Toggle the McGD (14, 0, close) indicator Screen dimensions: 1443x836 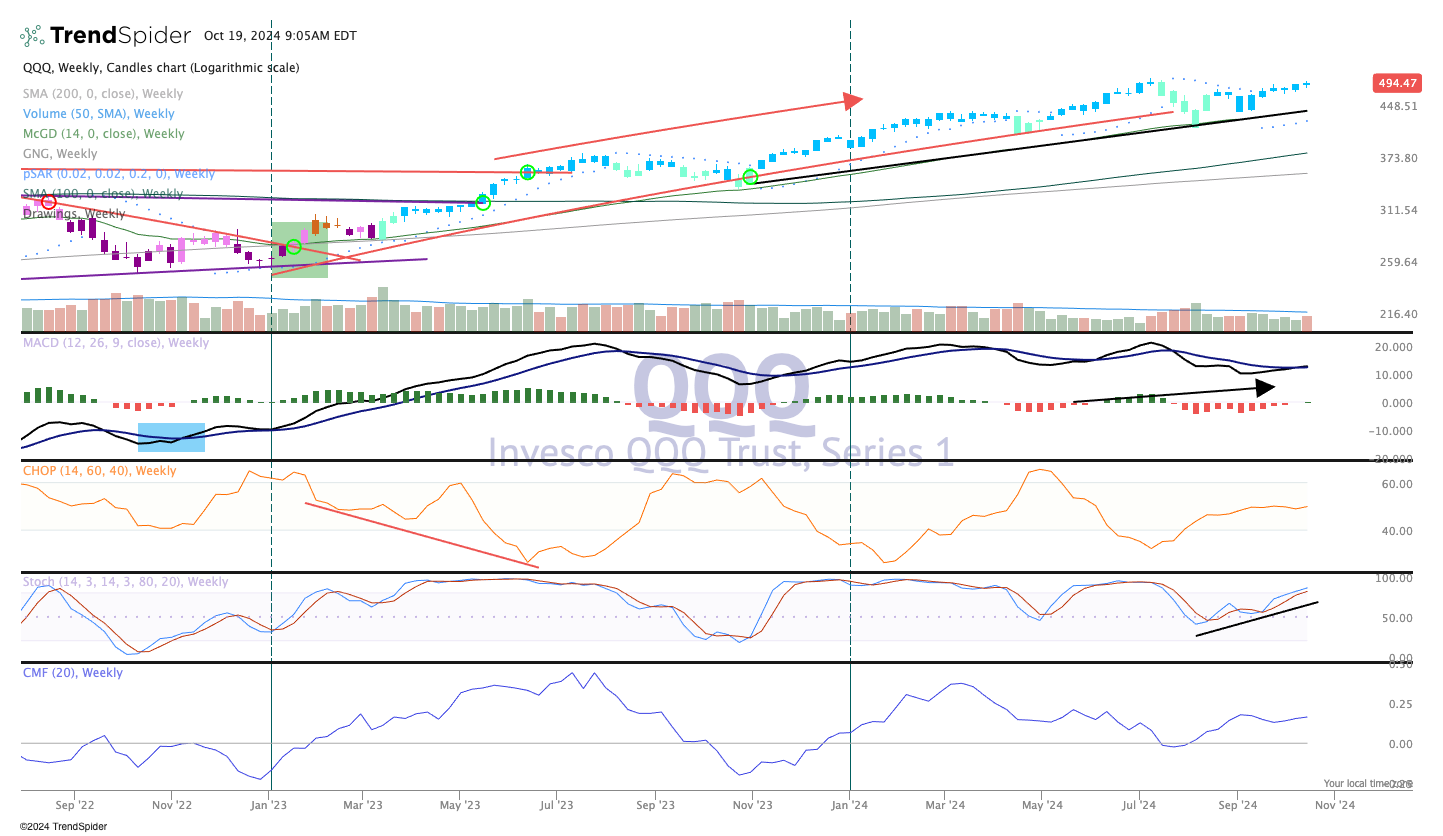pos(103,133)
